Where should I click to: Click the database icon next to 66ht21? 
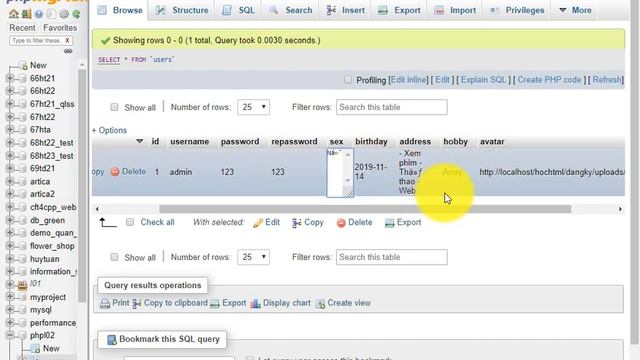[x=22, y=78]
